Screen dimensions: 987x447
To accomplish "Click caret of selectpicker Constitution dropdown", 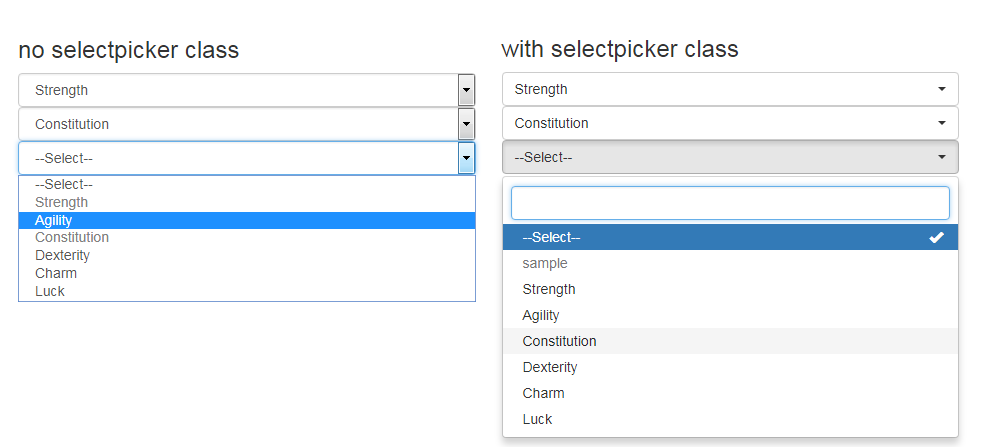I will point(942,123).
